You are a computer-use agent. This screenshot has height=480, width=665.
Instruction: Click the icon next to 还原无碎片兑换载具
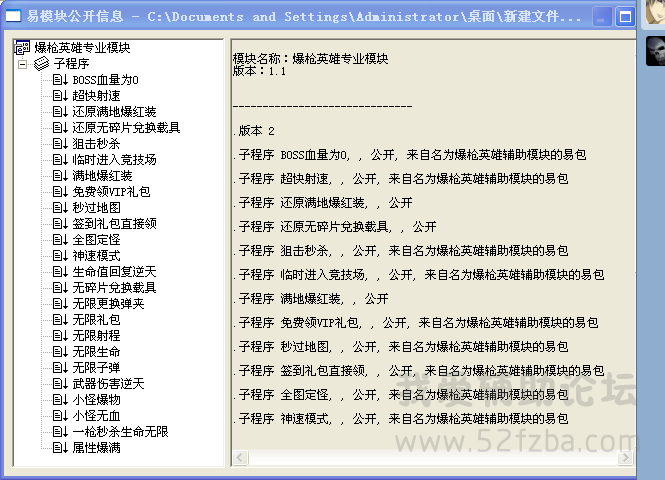click(x=60, y=128)
